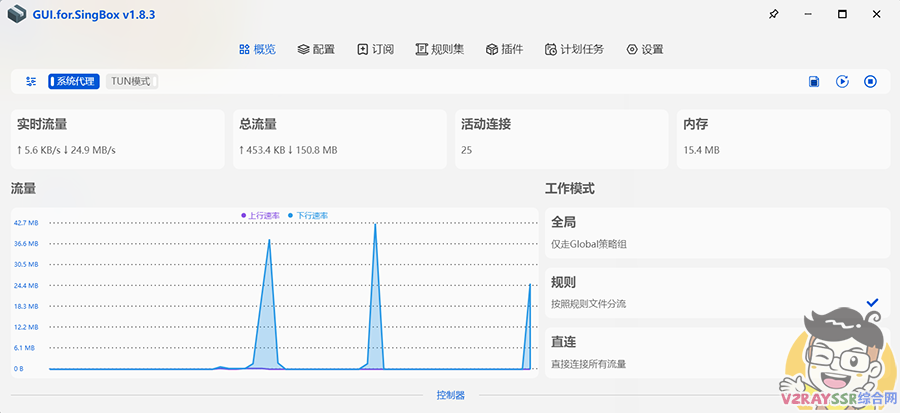900x413 pixels.
Task: Select the 直连 direct work mode
Action: pos(717,352)
